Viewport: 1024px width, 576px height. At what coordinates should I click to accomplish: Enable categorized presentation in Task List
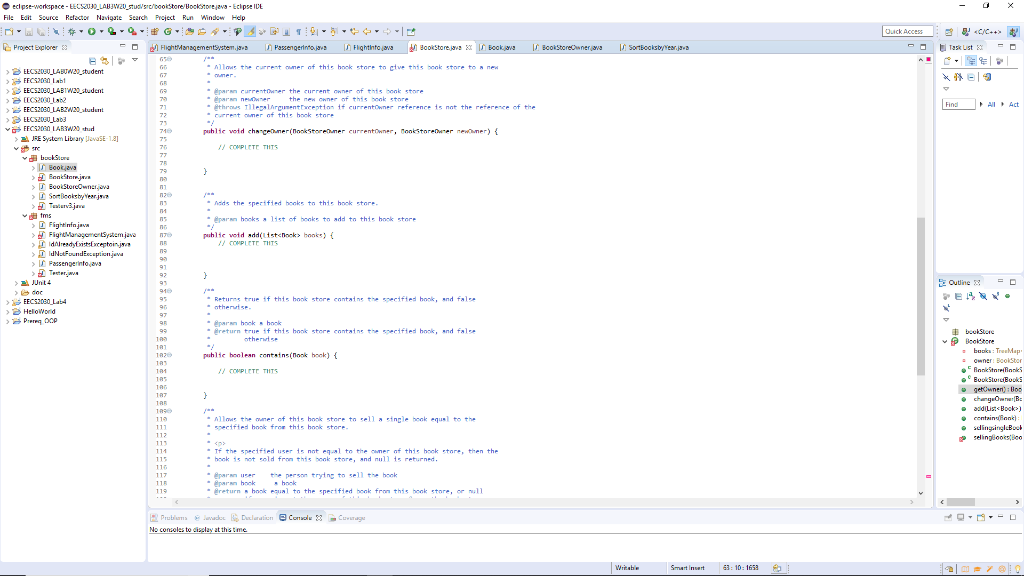[971, 61]
